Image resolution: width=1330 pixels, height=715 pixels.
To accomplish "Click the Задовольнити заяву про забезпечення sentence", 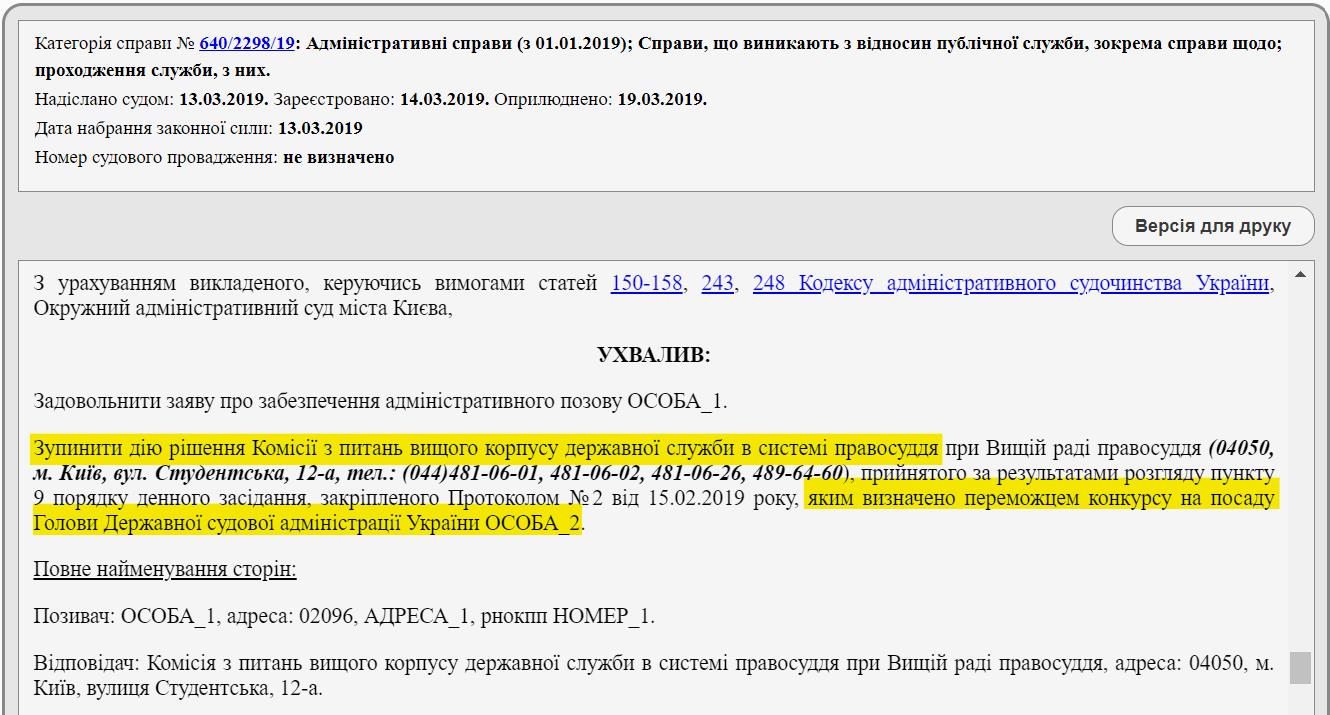I will pos(380,401).
